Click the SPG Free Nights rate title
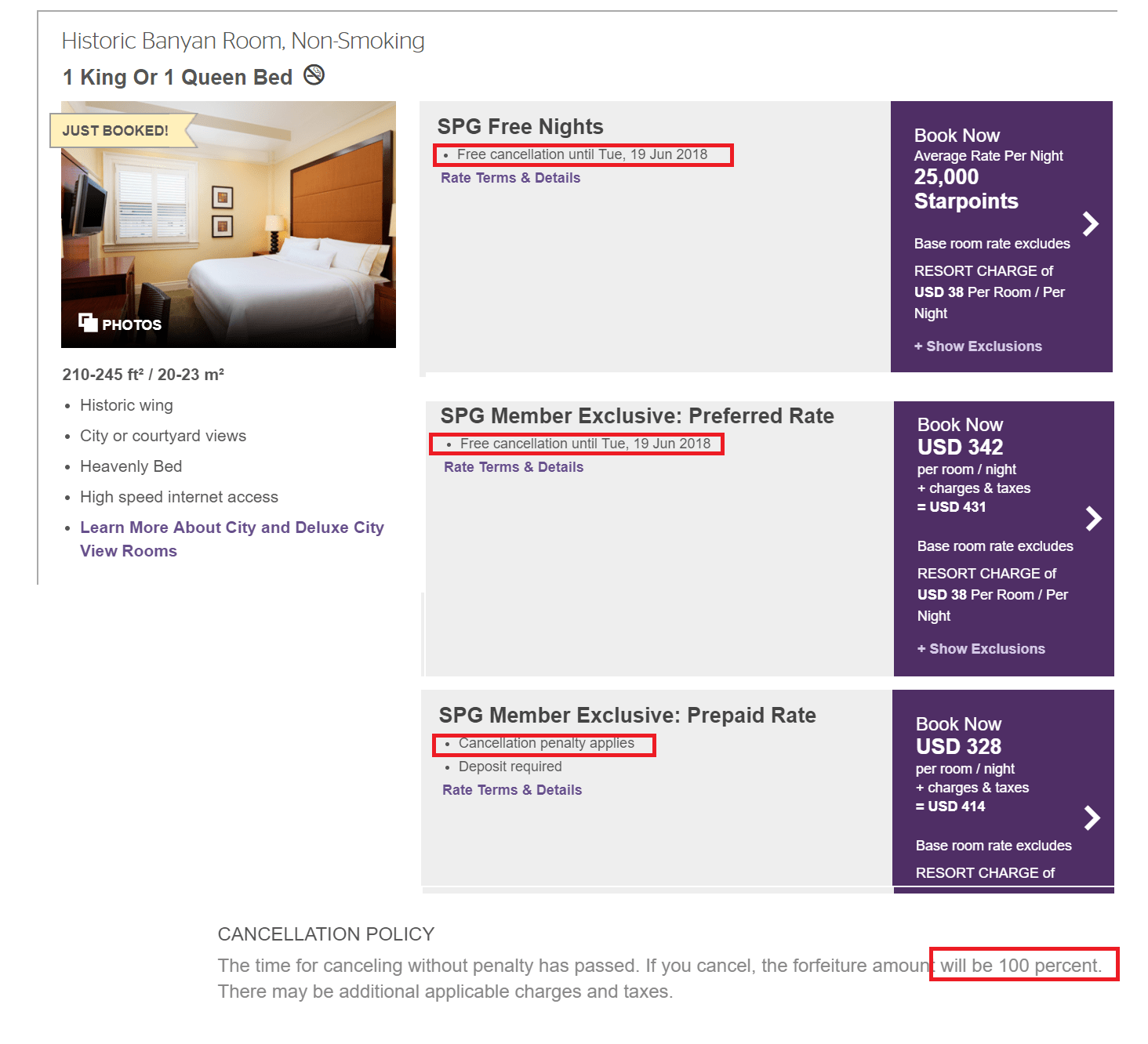1148x1044 pixels. pyautogui.click(x=520, y=127)
